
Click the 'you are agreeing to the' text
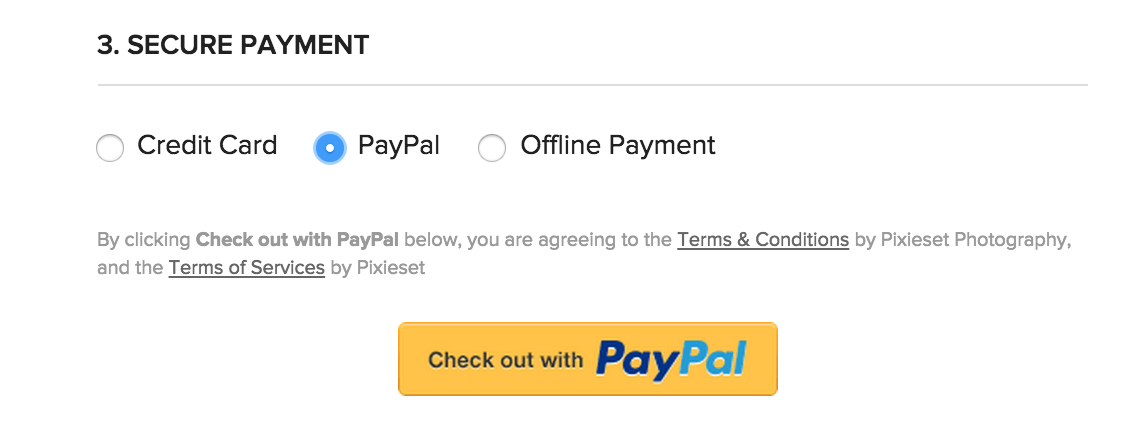click(x=569, y=240)
